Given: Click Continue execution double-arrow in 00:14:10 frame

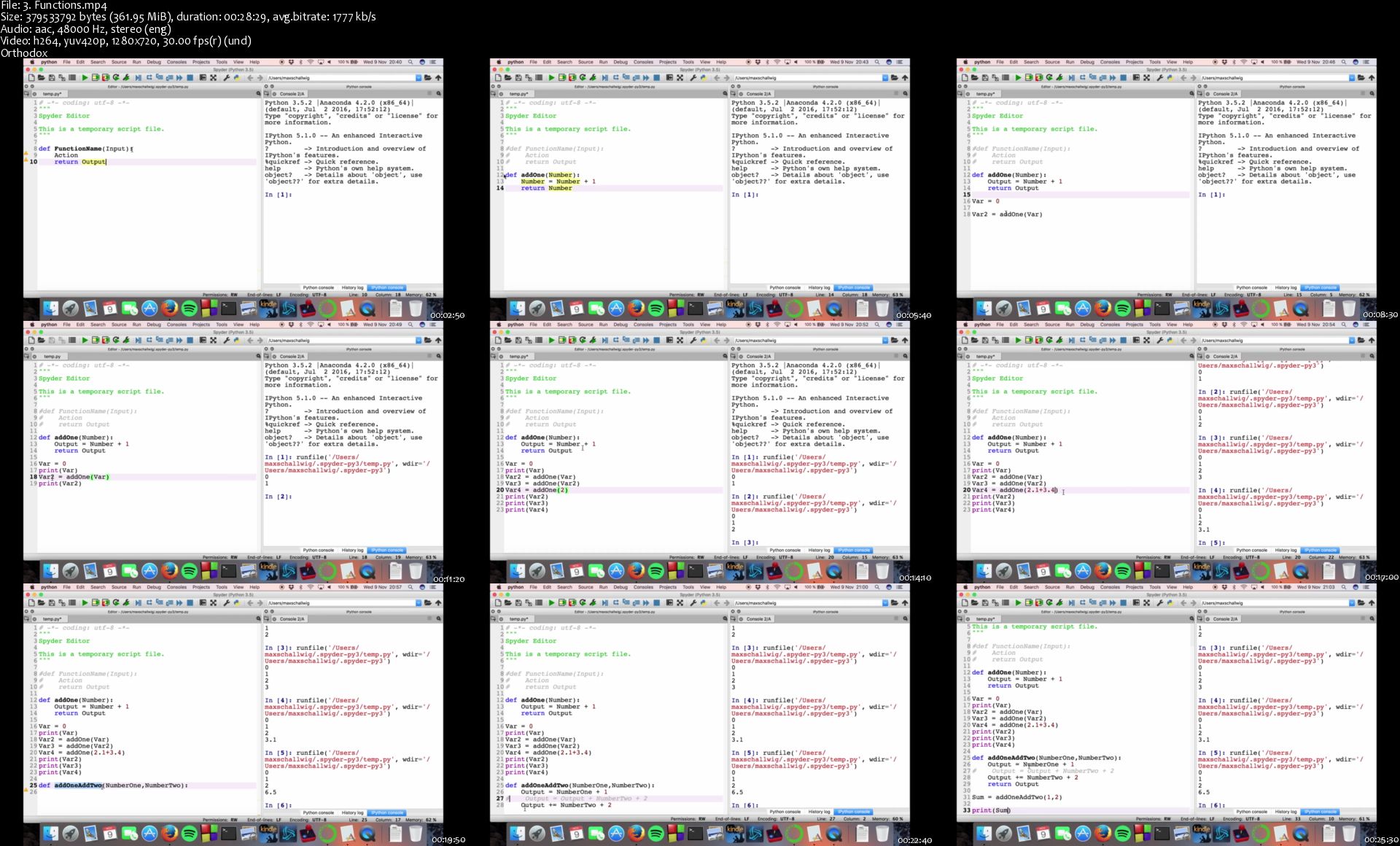Looking at the screenshot, I should click(x=646, y=340).
